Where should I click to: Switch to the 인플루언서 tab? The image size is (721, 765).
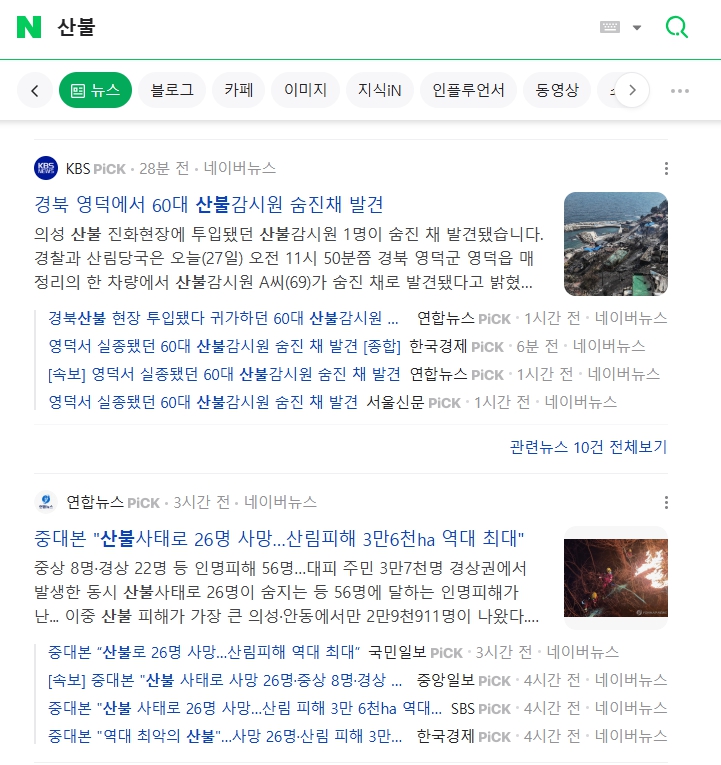coord(468,90)
